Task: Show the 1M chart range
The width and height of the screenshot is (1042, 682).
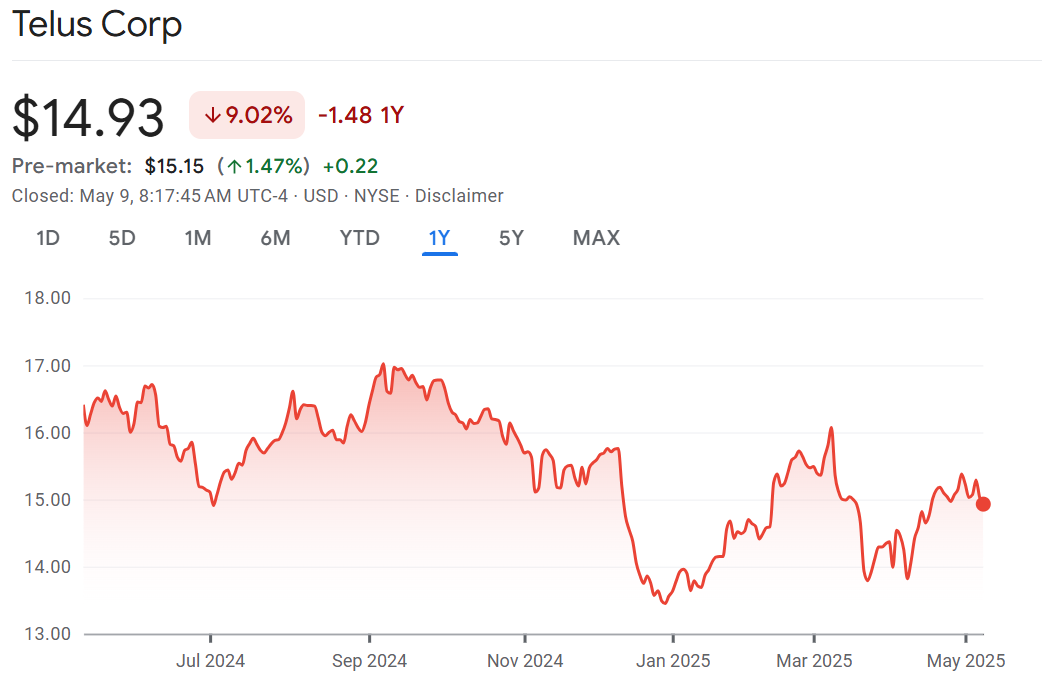Action: 198,238
